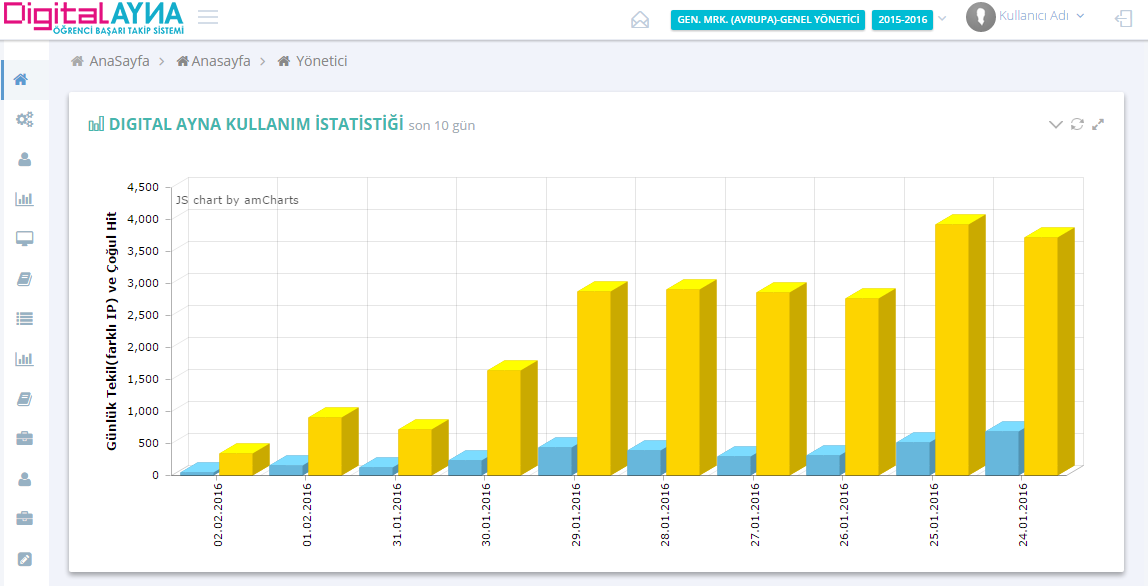Image resolution: width=1148 pixels, height=586 pixels.
Task: Go to the Yönetici breadcrumb item
Action: [x=321, y=61]
